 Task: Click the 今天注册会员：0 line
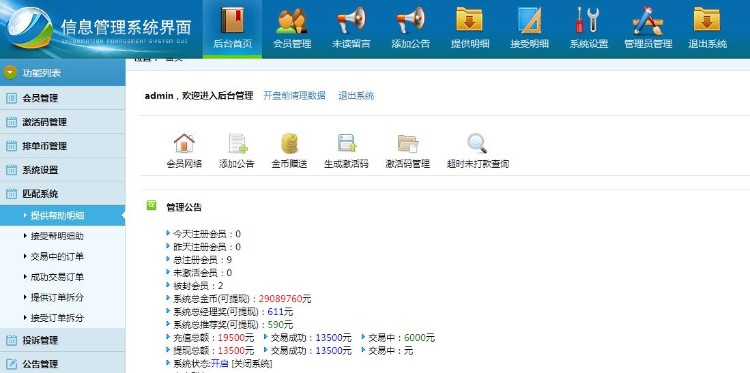tap(207, 234)
